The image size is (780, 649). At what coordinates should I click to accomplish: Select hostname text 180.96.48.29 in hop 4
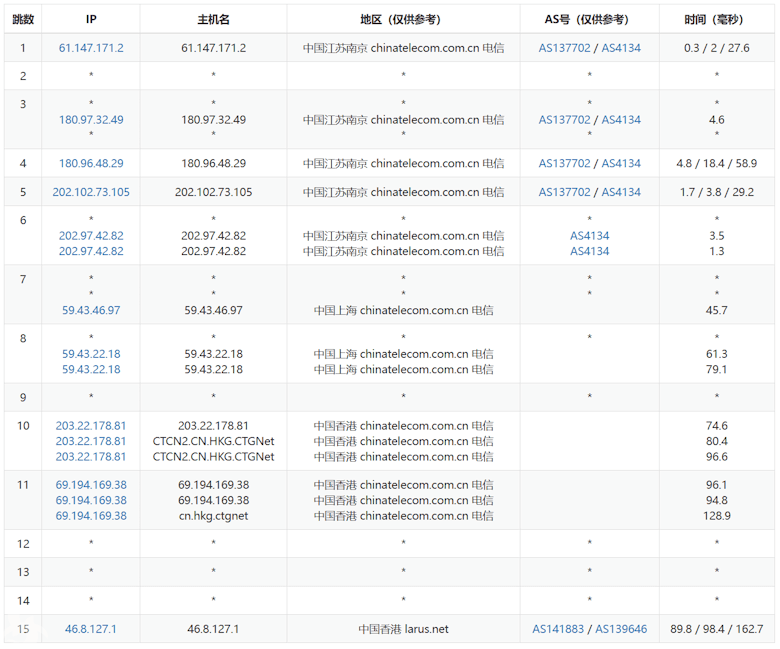tap(213, 163)
